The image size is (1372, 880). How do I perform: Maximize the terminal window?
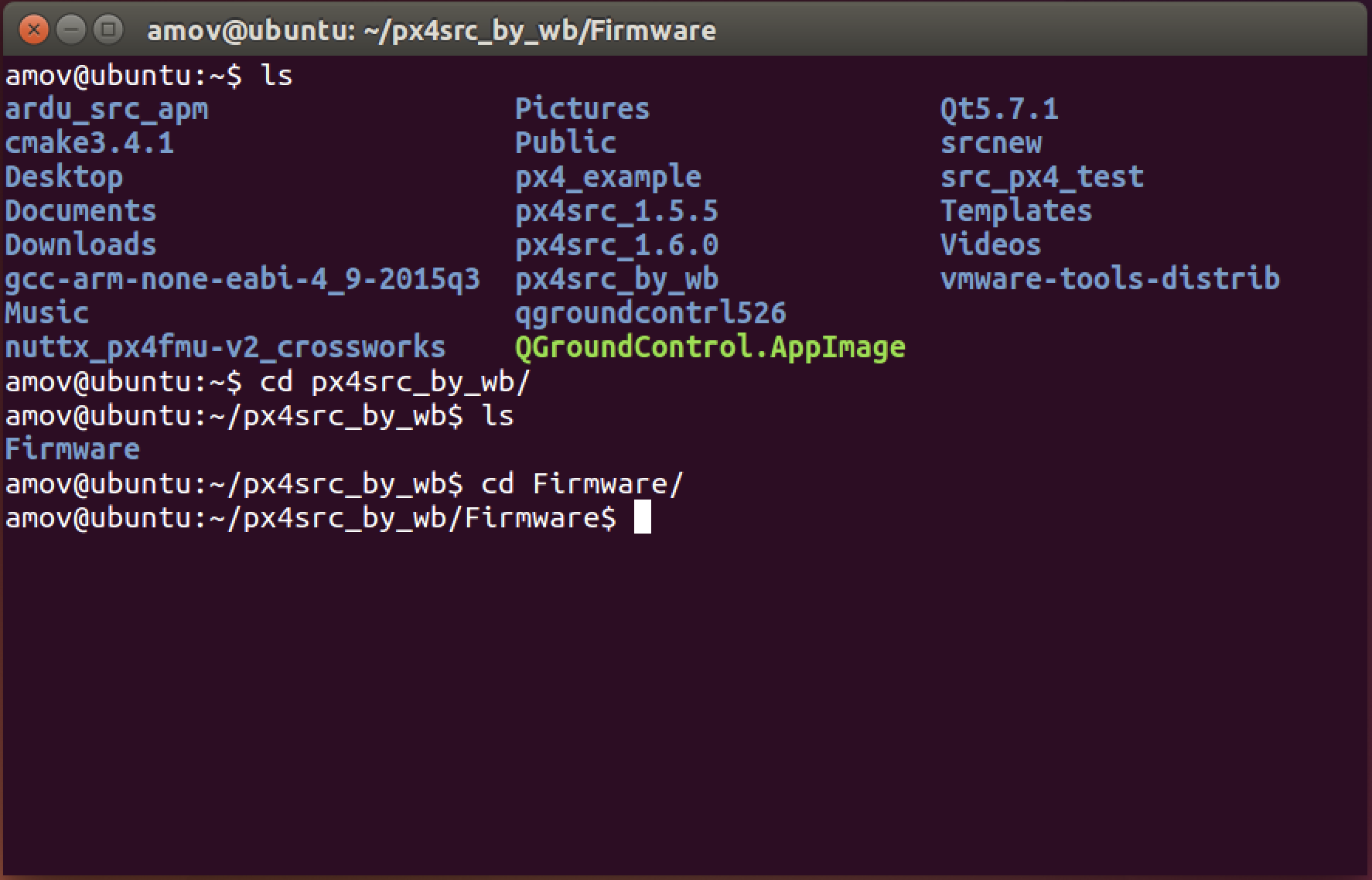click(x=108, y=30)
